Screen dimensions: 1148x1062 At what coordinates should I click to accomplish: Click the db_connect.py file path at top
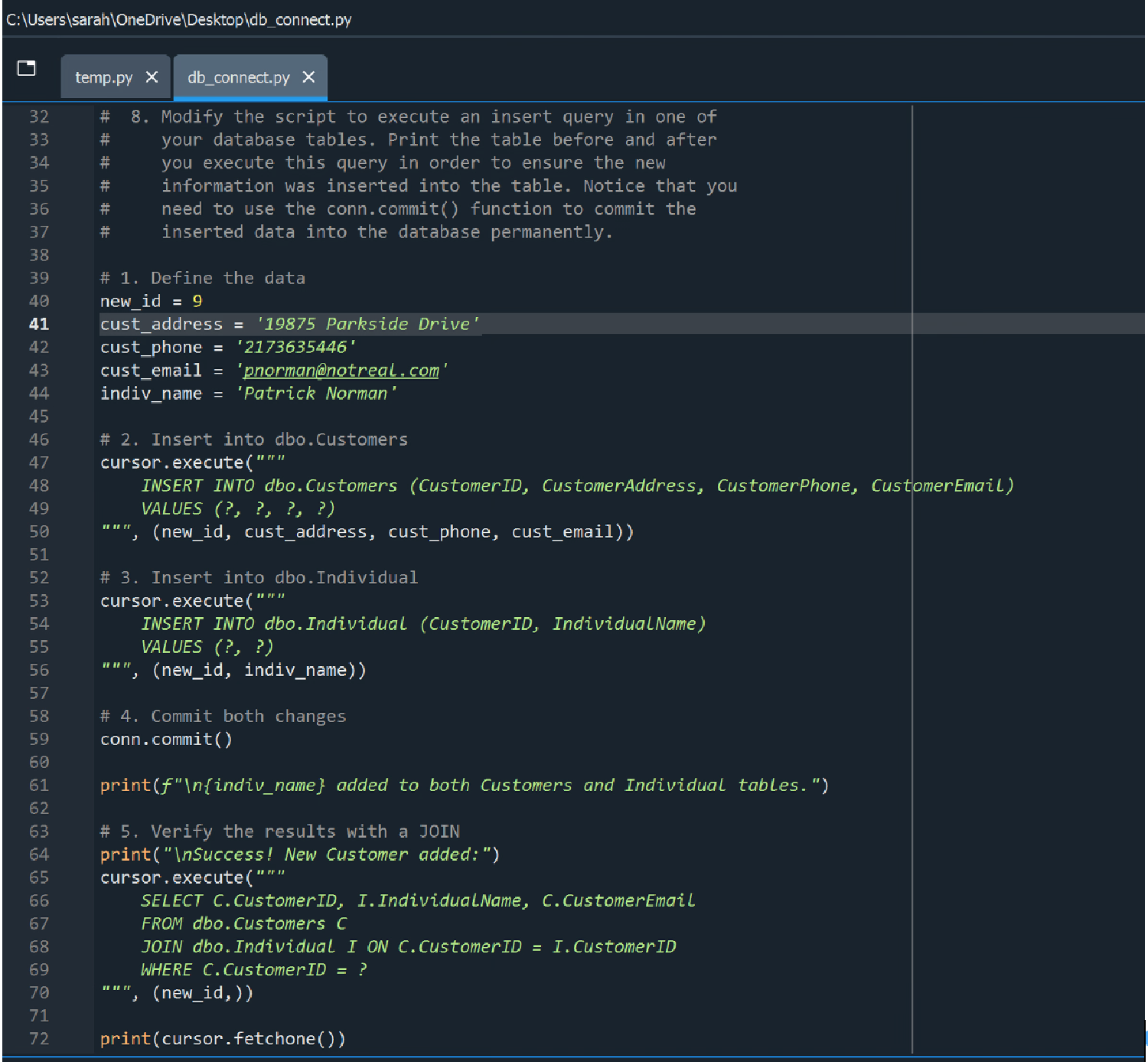click(179, 19)
